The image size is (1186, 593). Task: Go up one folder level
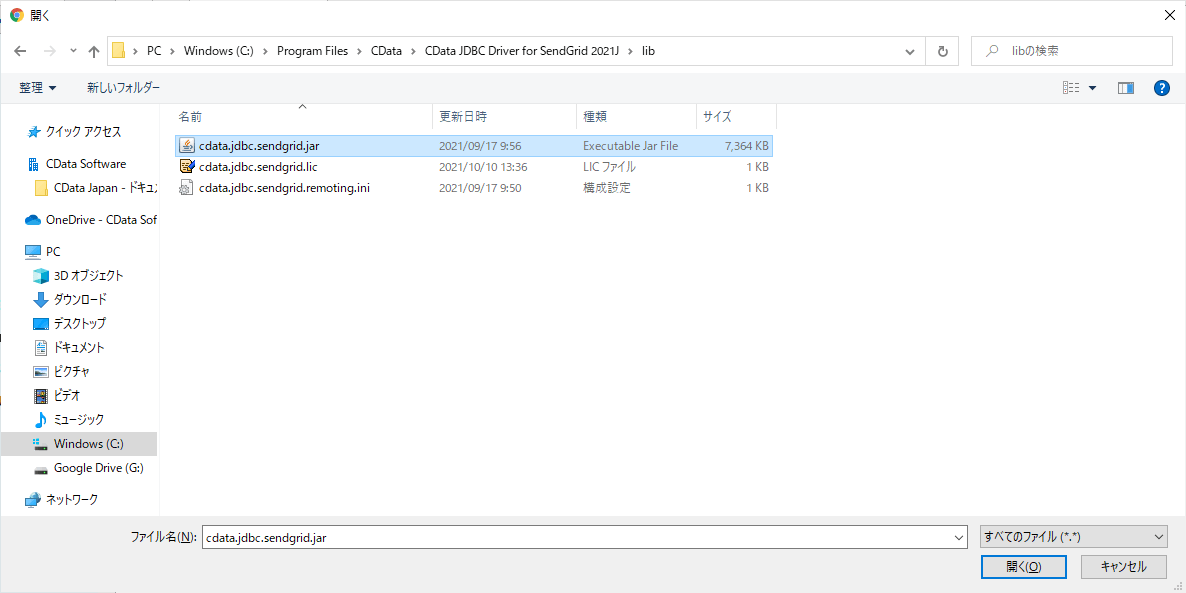pos(94,51)
